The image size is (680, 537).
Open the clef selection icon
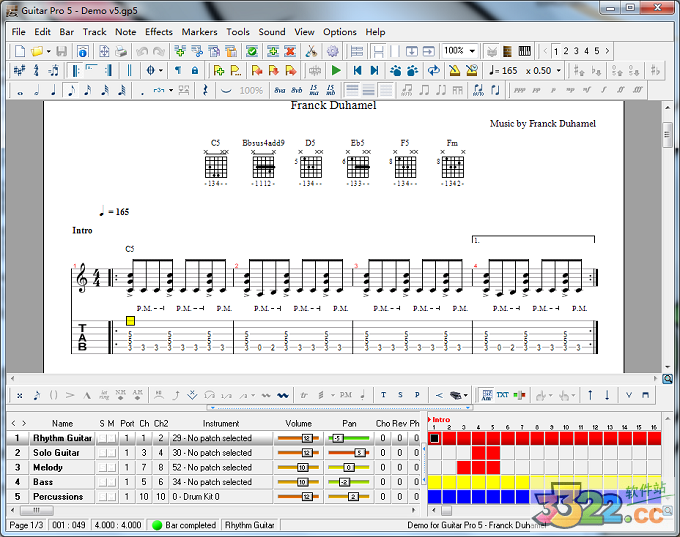(x=36, y=70)
